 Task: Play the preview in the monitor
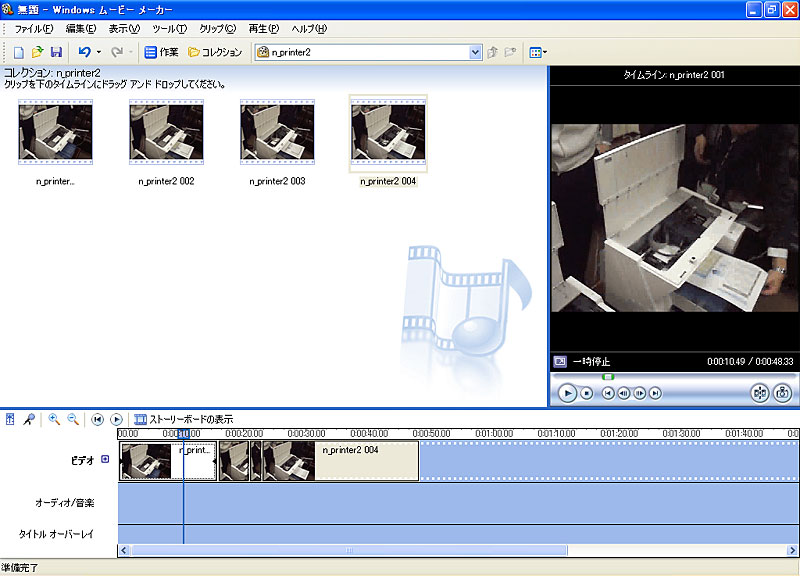[567, 393]
